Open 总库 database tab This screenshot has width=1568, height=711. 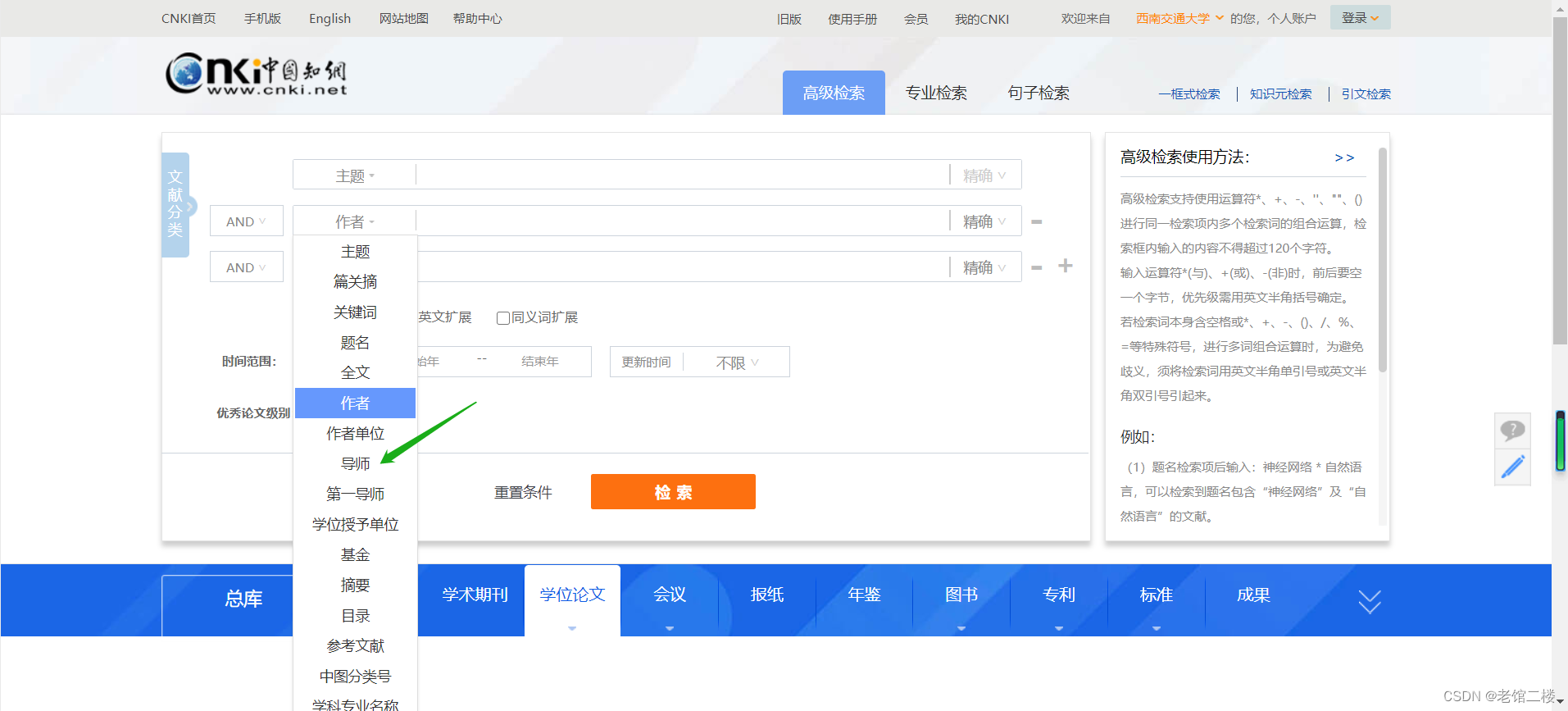[243, 599]
